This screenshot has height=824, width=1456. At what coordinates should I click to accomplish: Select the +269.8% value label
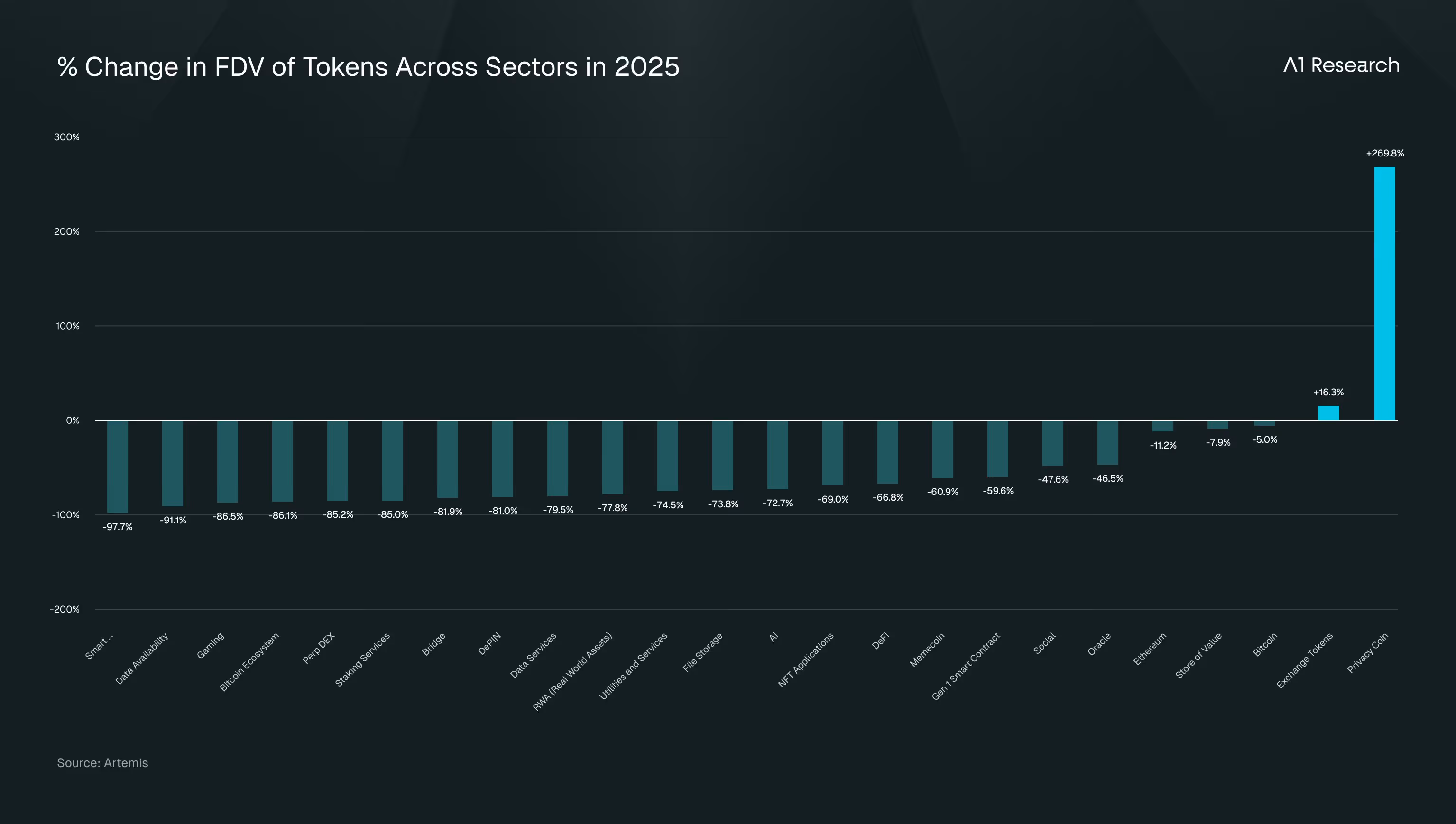click(x=1385, y=153)
